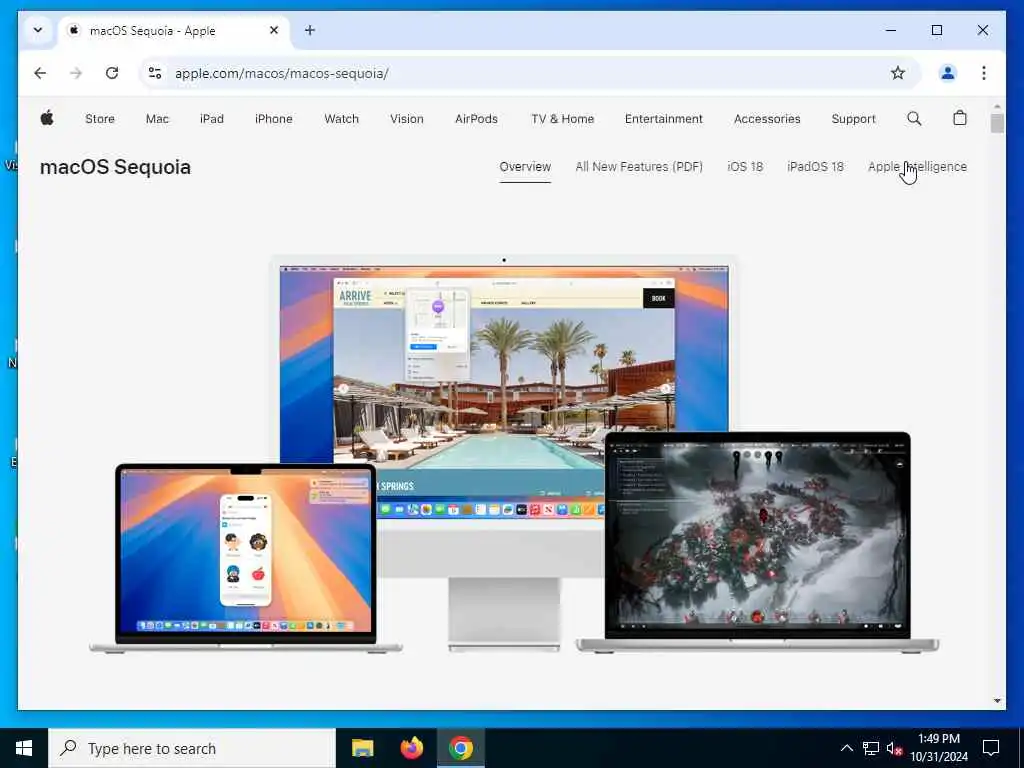
Task: Expand the tab search dropdown arrow
Action: point(38,30)
